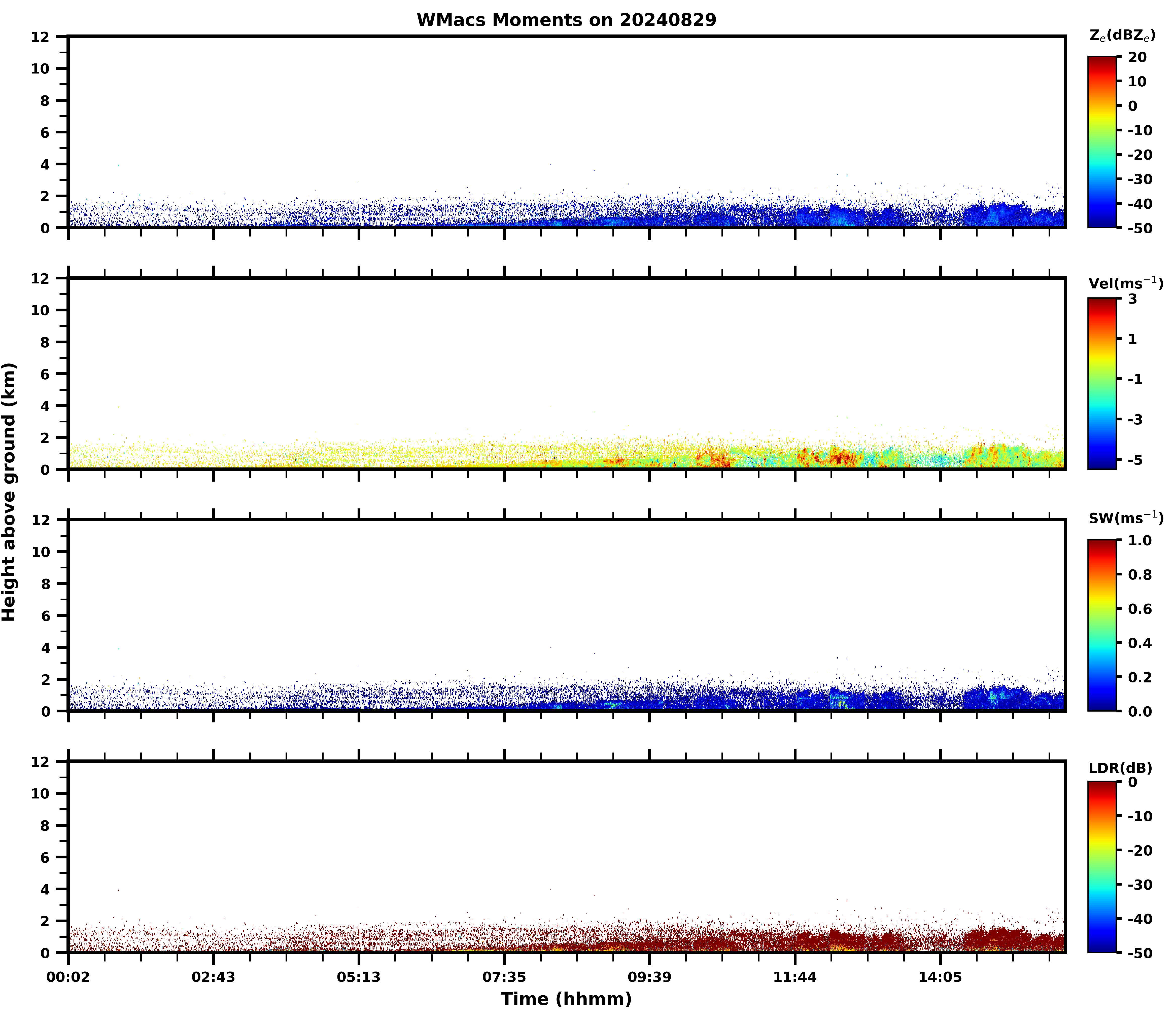Click the 07:35 time tick label

click(x=504, y=978)
